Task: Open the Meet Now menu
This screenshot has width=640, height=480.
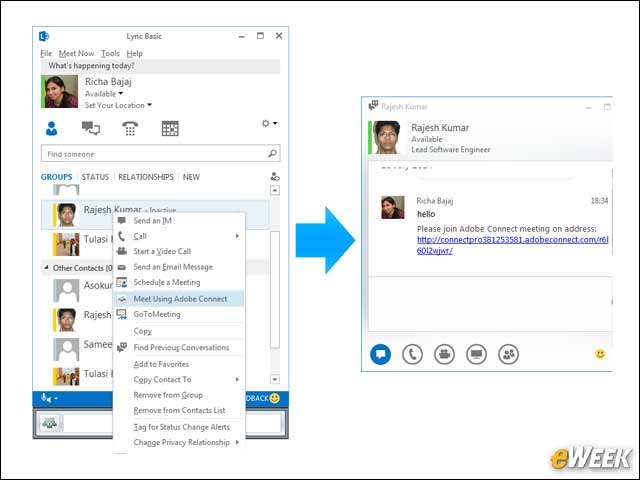Action: (76, 53)
